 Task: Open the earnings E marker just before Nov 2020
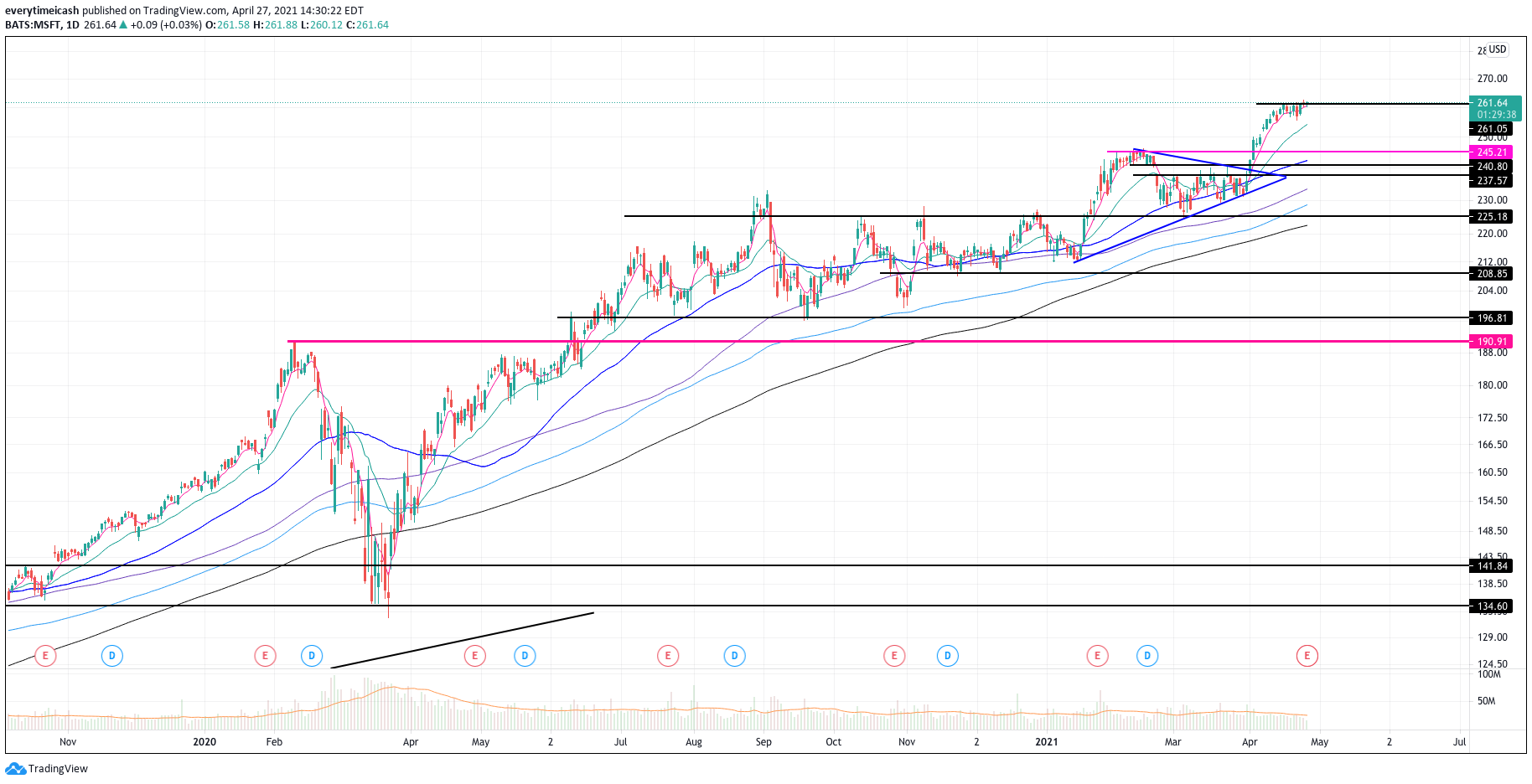[894, 656]
